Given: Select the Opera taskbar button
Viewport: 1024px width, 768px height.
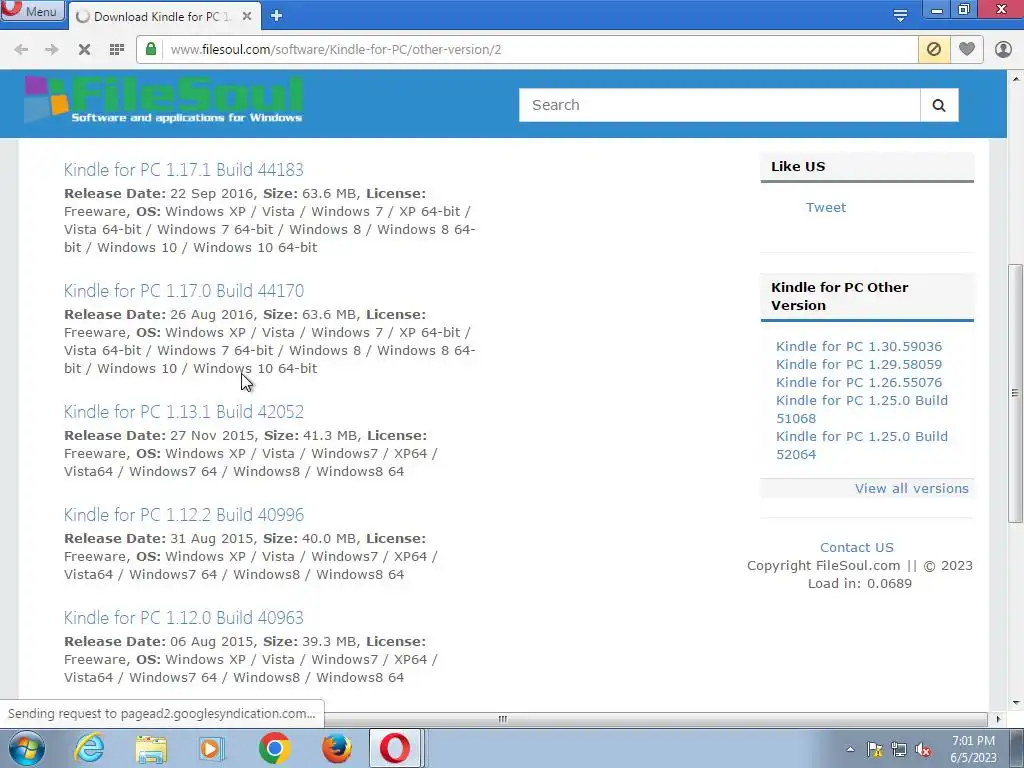Looking at the screenshot, I should [x=396, y=748].
